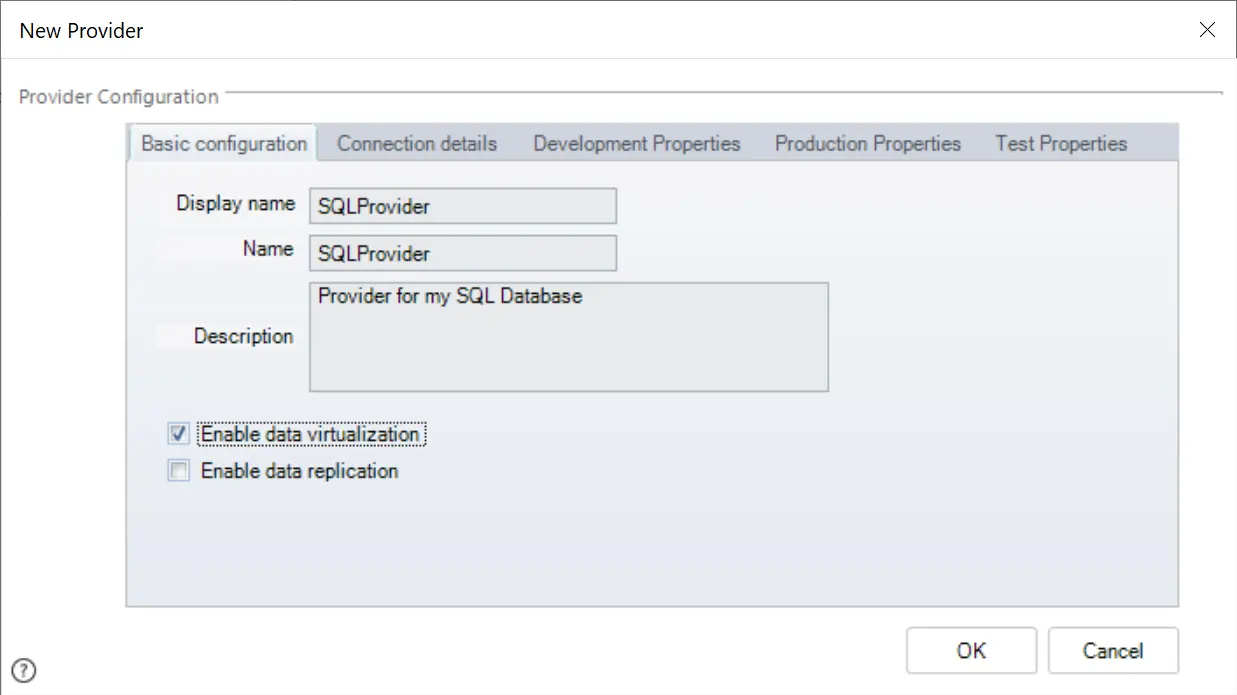Screen dimensions: 1237x695
Task: Click into the Display name field
Action: pyautogui.click(x=463, y=206)
